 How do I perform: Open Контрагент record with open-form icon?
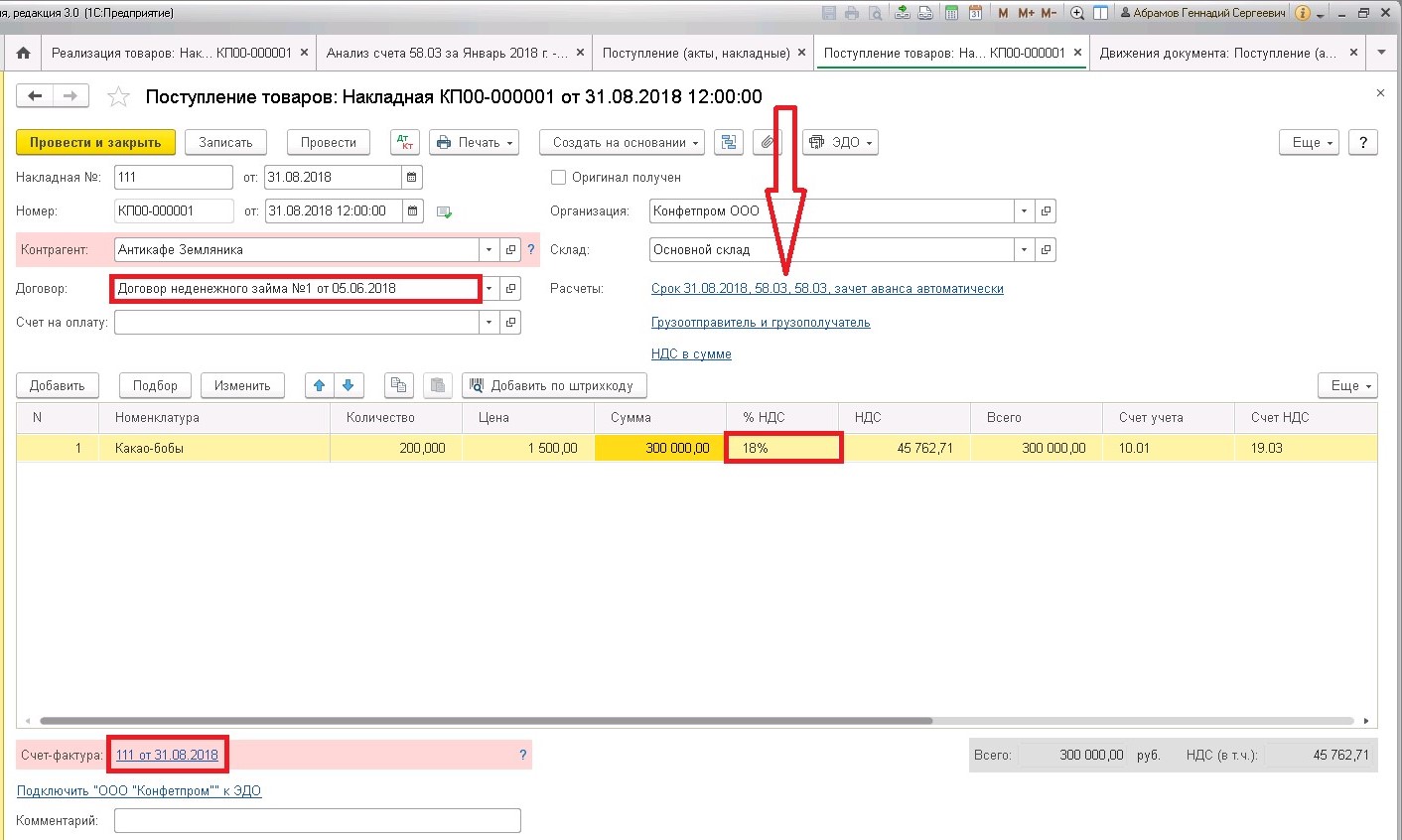(510, 249)
